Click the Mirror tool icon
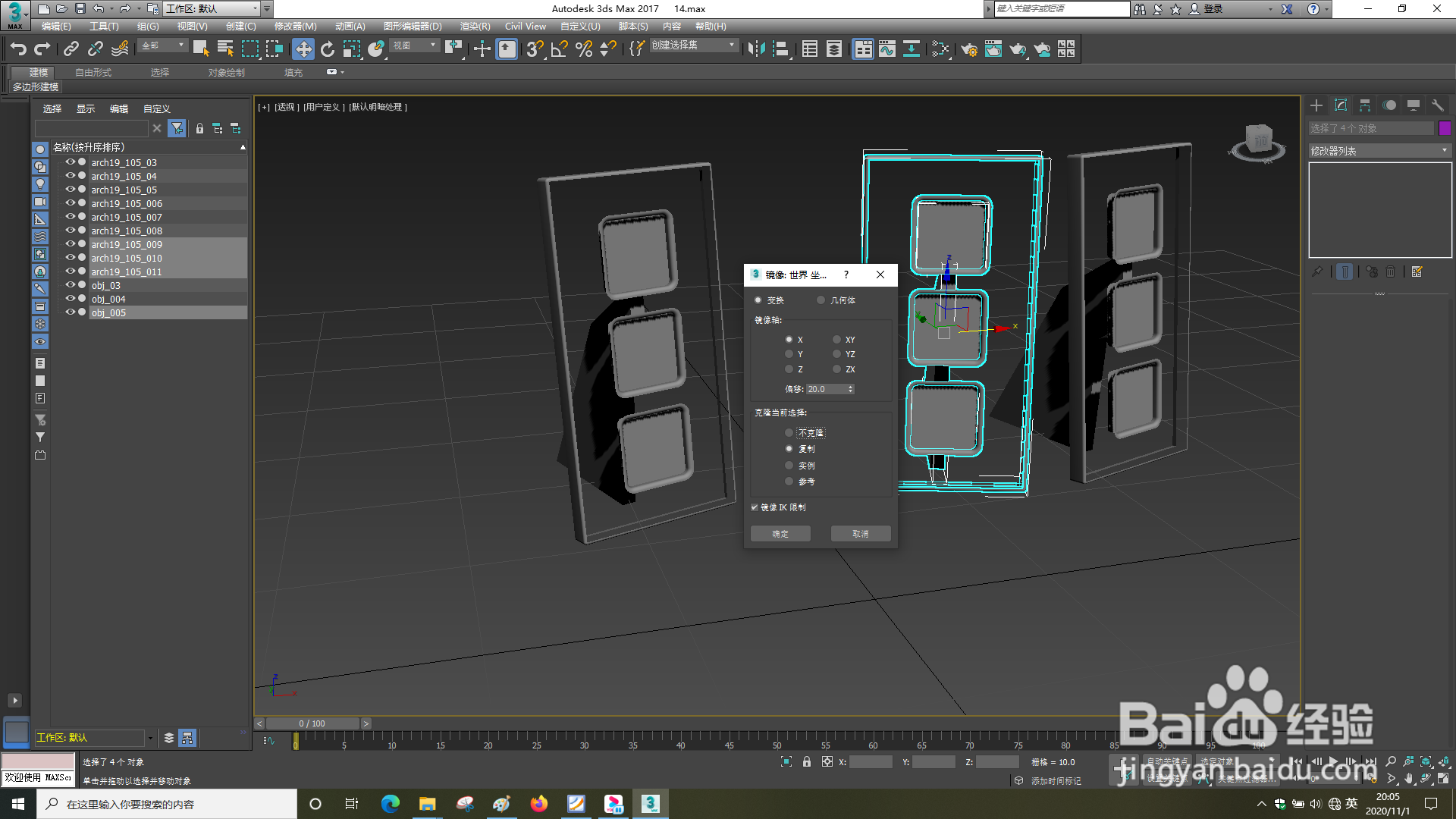This screenshot has height=819, width=1456. [x=755, y=49]
